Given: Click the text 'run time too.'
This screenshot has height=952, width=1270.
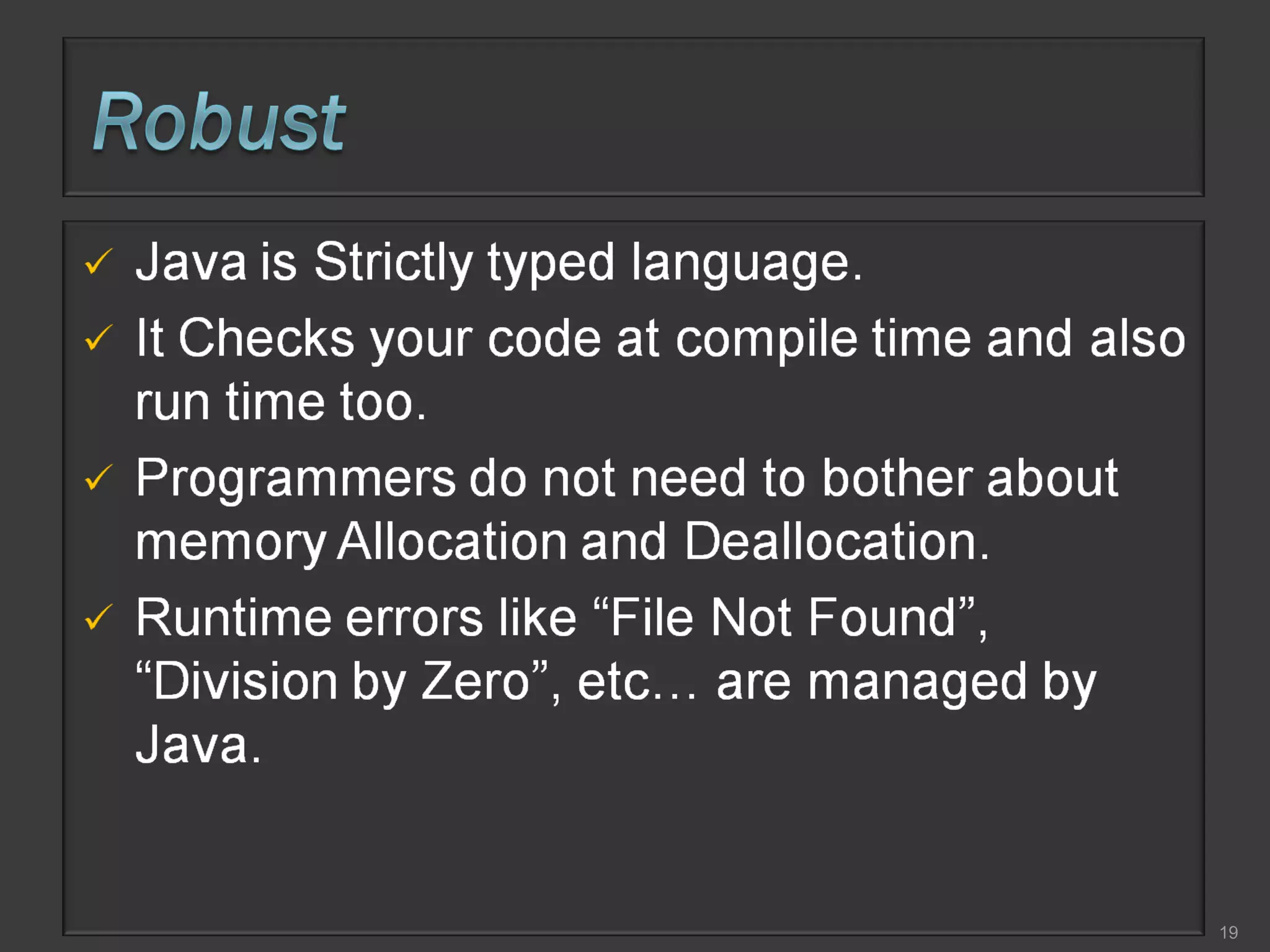Looking at the screenshot, I should 281,402.
